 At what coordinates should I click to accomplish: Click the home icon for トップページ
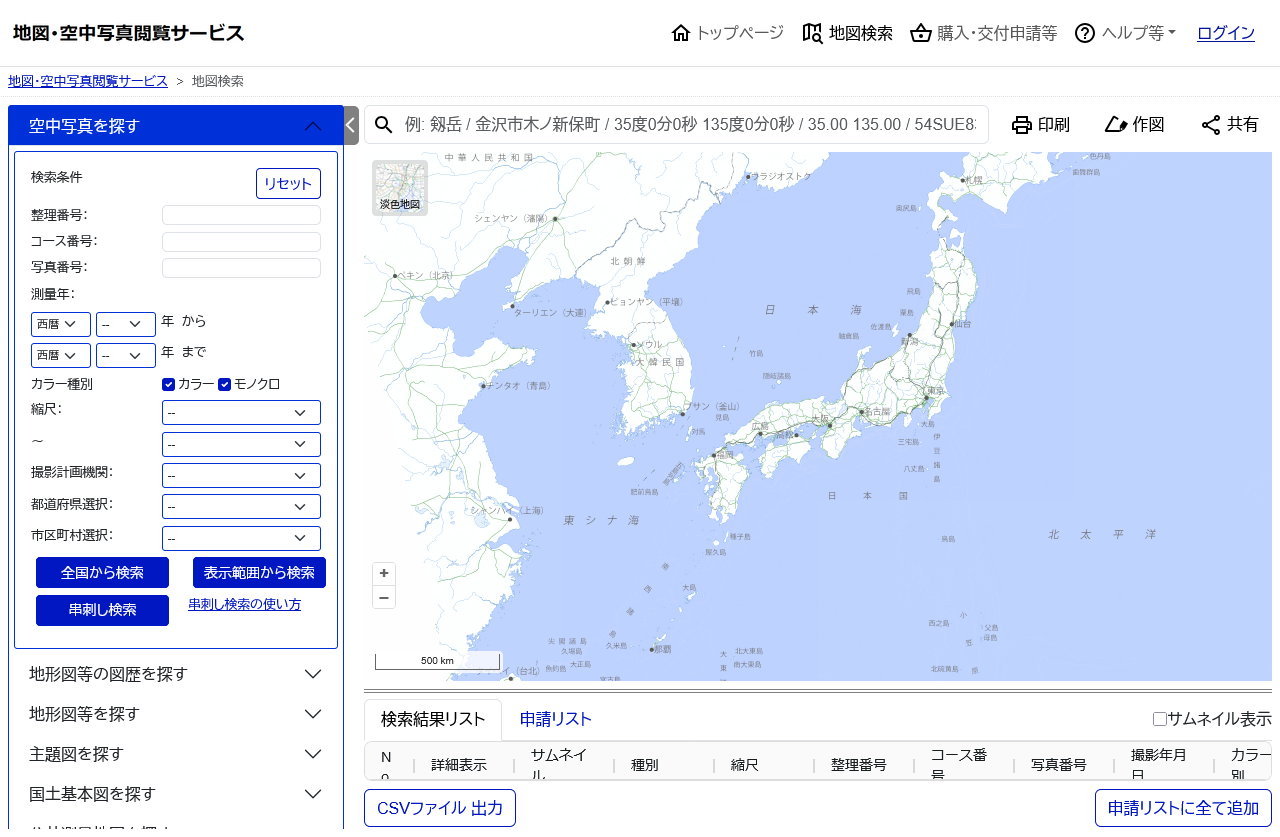click(x=681, y=33)
